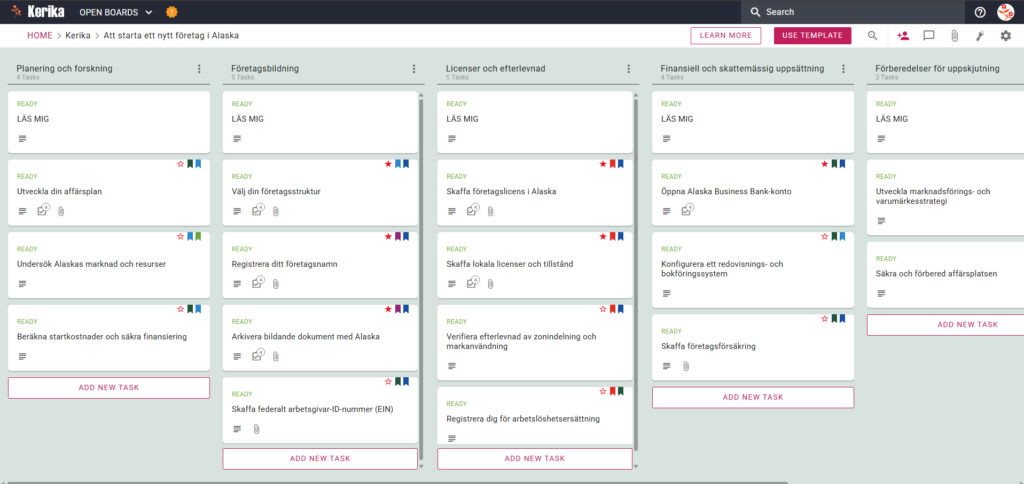Open the help question mark icon
Screen dimensions: 1024x484
(980, 12)
